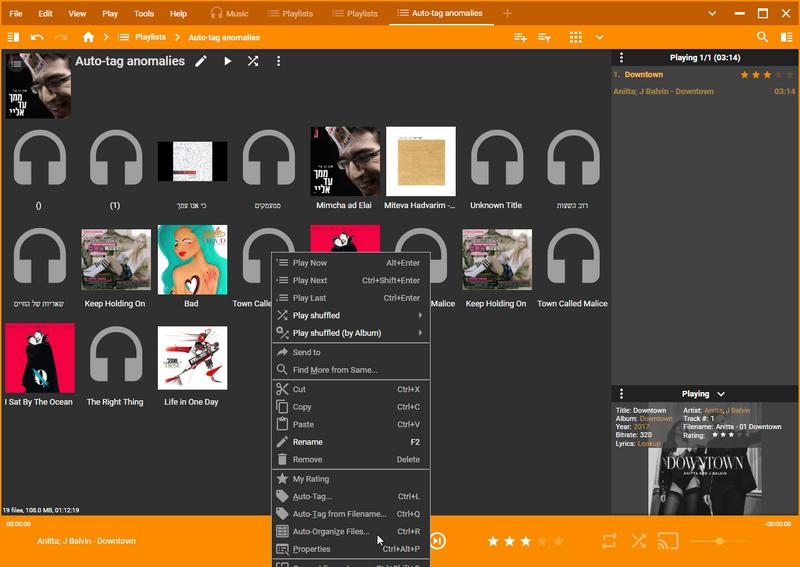Viewport: 800px width, 567px height.
Task: Shuffle the Auto-tag anomalies playlist from its header
Action: click(x=253, y=61)
